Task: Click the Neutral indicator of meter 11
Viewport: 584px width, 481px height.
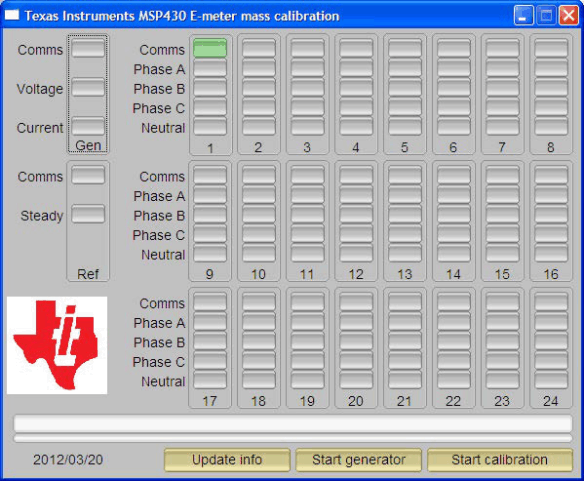Action: pos(308,253)
